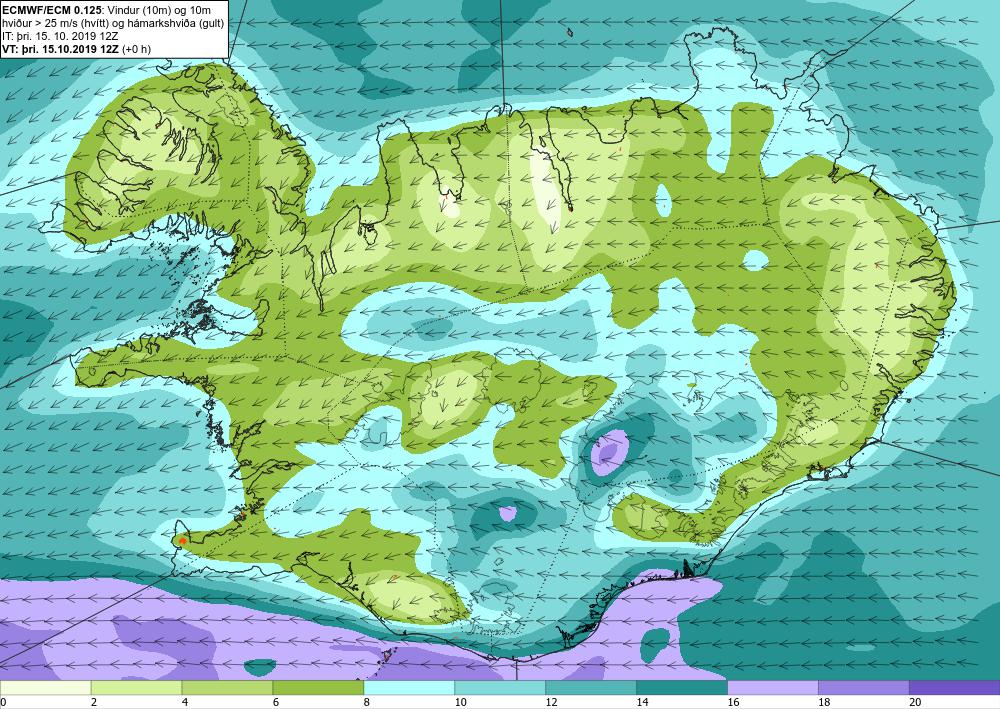Click the pale cyan 8–10 m/s legend swatch
The height and width of the screenshot is (709, 1000).
tap(409, 688)
